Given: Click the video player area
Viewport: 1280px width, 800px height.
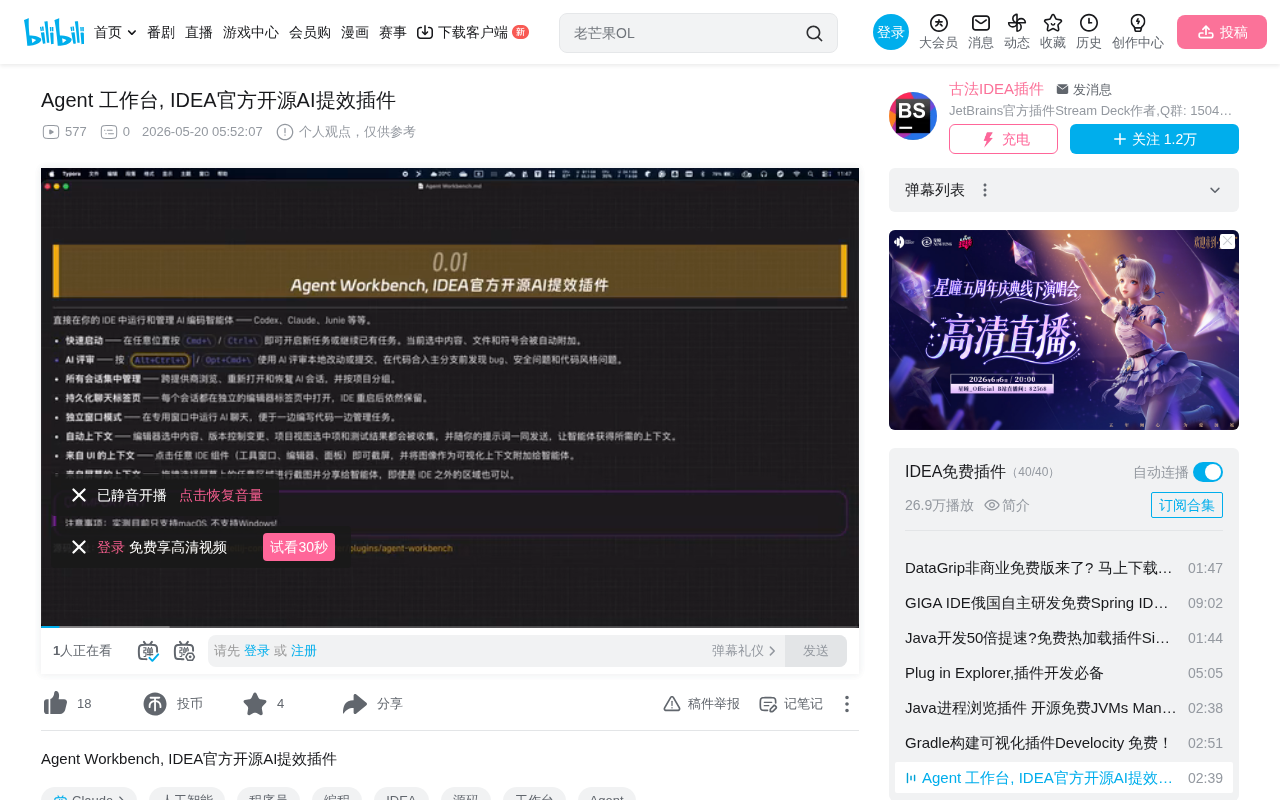Looking at the screenshot, I should [x=450, y=398].
